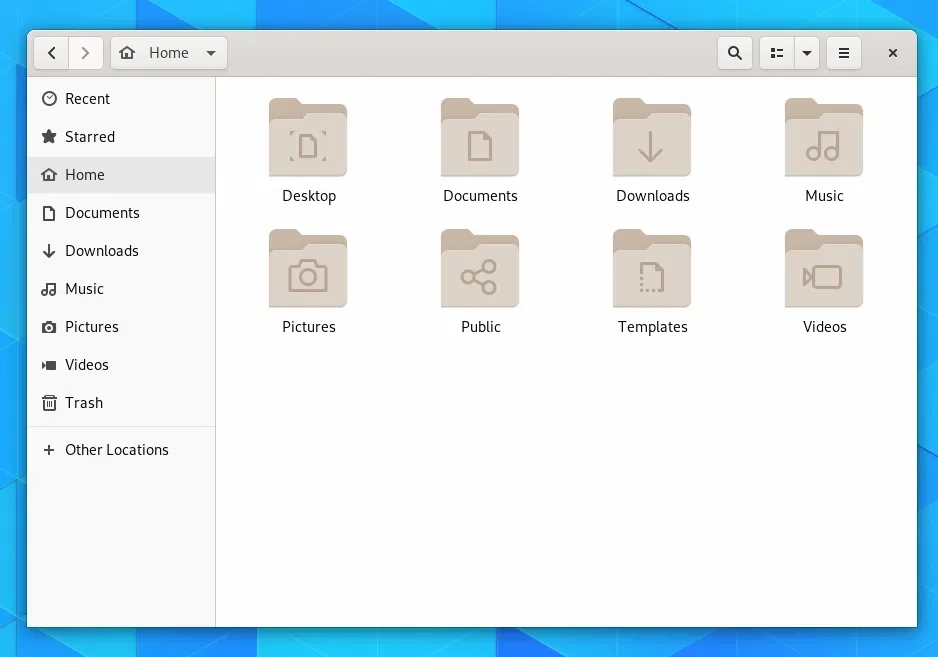The height and width of the screenshot is (657, 938).
Task: Open the Downloads folder icon
Action: (652, 138)
